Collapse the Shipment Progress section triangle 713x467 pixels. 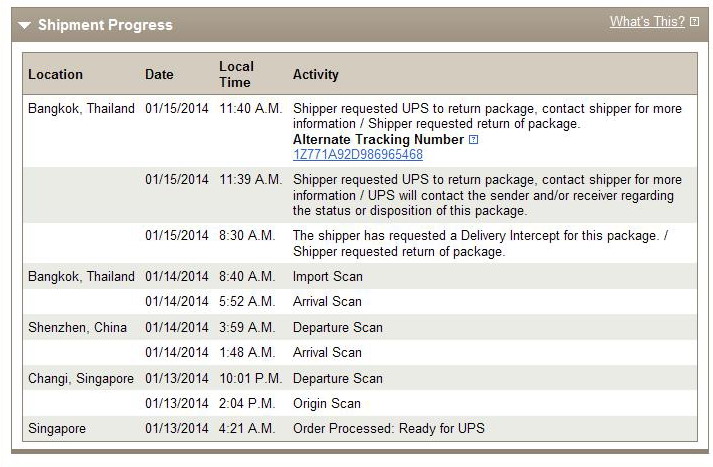(x=25, y=25)
